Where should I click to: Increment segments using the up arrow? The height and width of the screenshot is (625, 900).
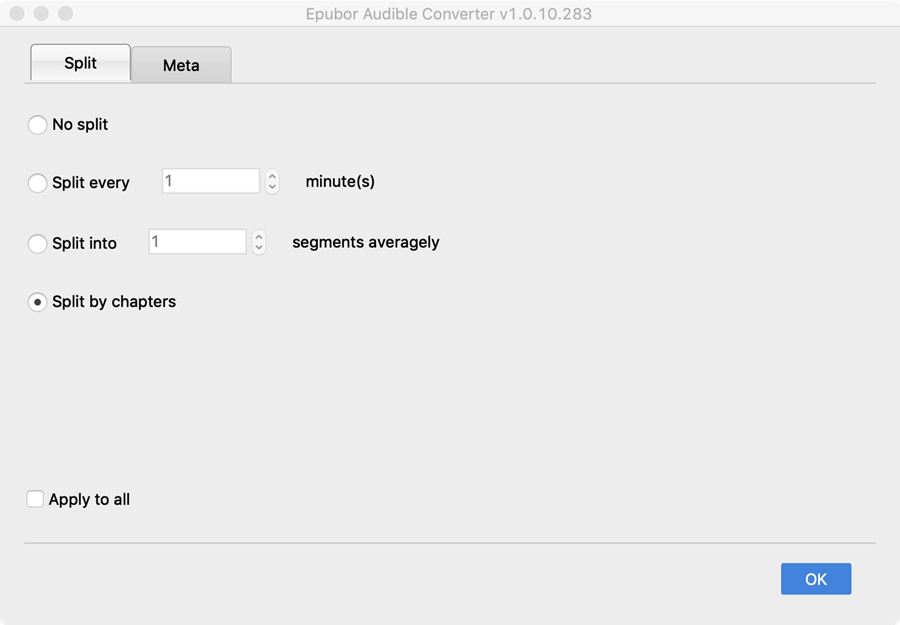[259, 236]
